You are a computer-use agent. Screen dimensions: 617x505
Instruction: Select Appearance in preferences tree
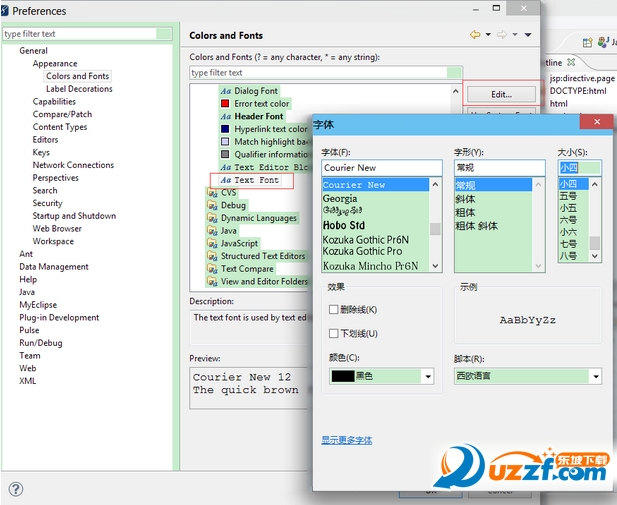(x=55, y=63)
